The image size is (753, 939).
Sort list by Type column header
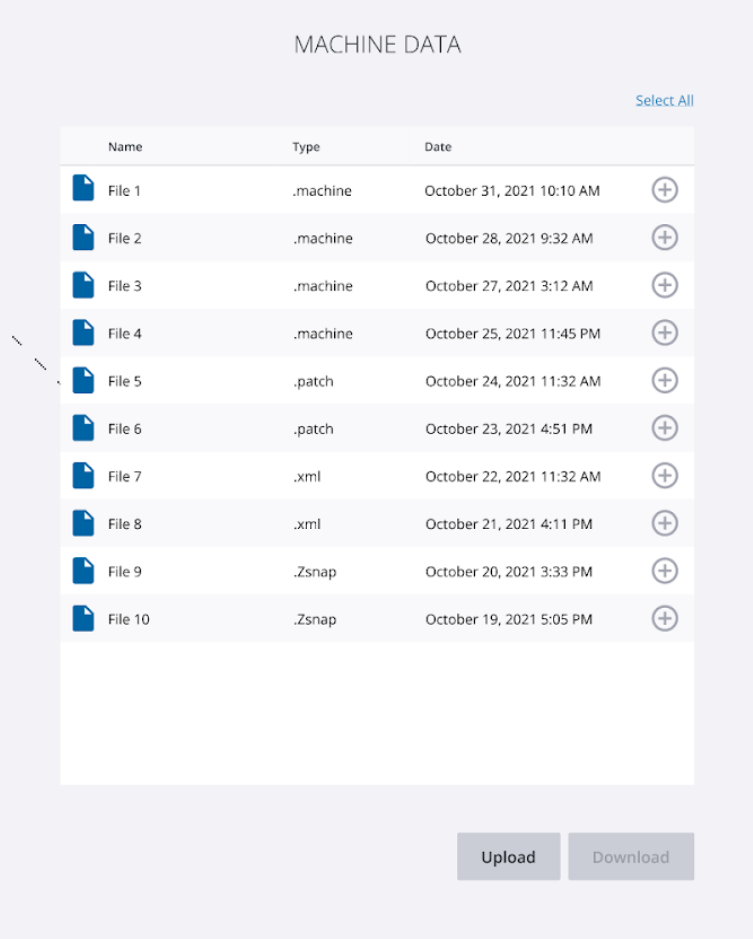click(306, 147)
